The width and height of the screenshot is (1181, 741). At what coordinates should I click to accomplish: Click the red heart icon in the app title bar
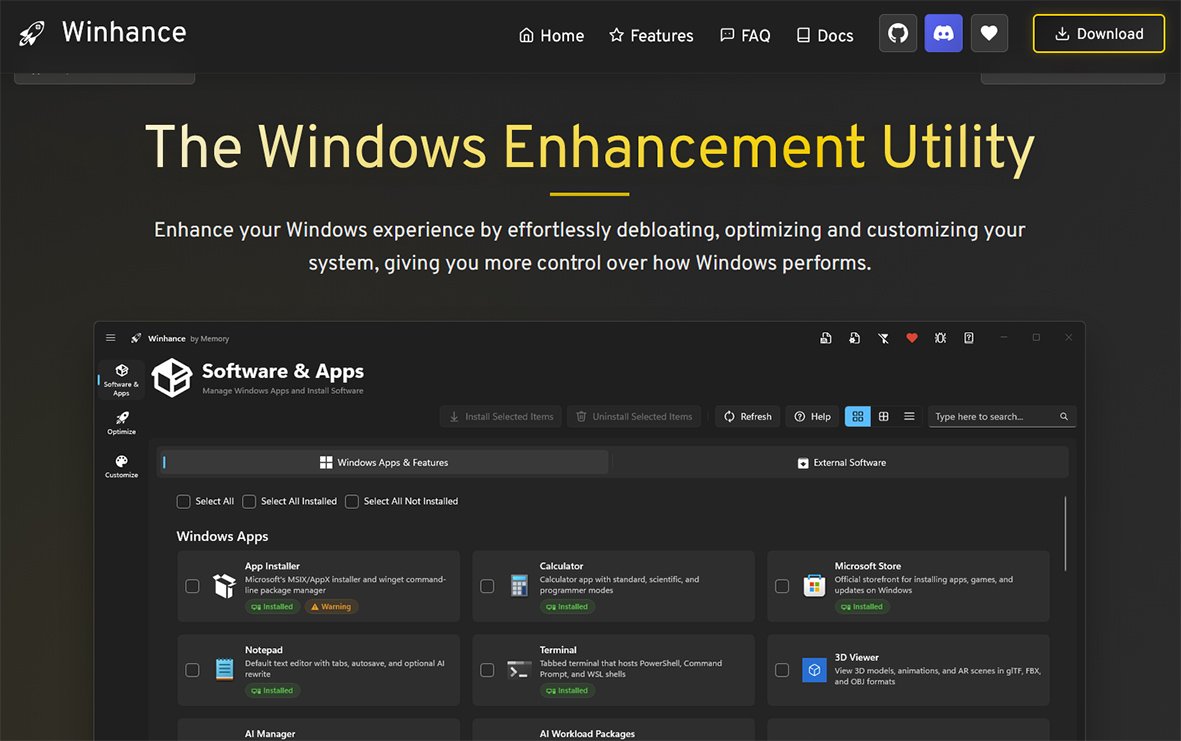(911, 338)
